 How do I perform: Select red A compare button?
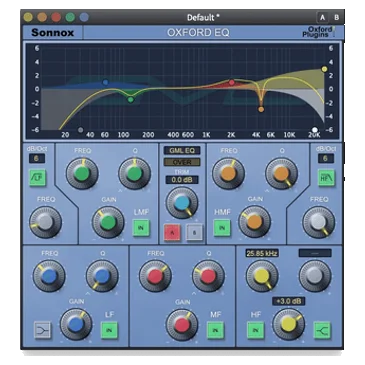click(x=172, y=233)
